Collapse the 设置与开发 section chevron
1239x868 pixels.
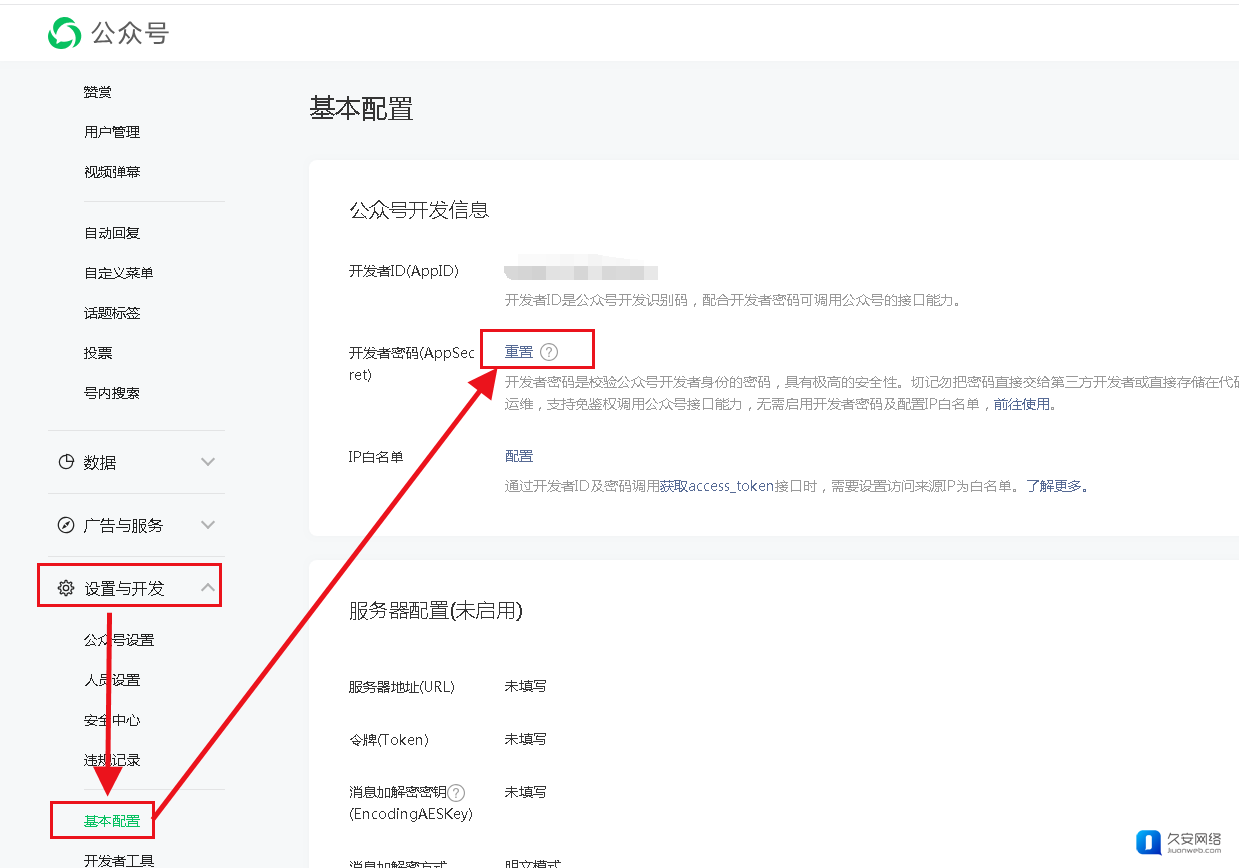[208, 588]
